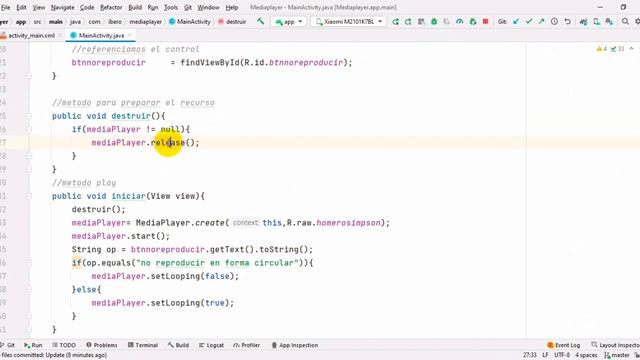Open the TODO tool window
This screenshot has width=640, height=360.
pyautogui.click(x=64, y=345)
